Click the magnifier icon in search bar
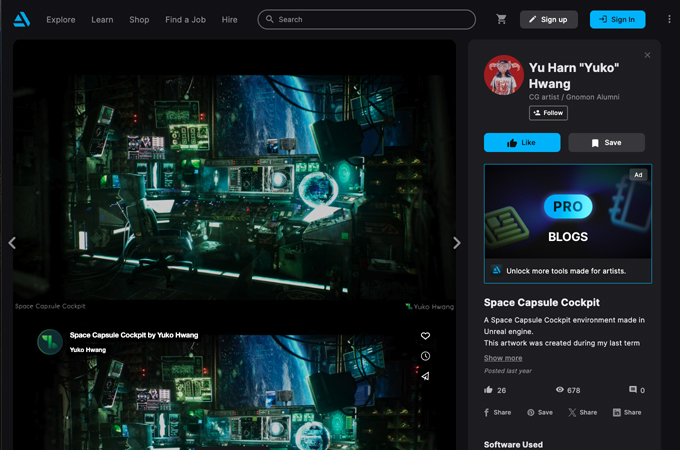 tap(269, 19)
